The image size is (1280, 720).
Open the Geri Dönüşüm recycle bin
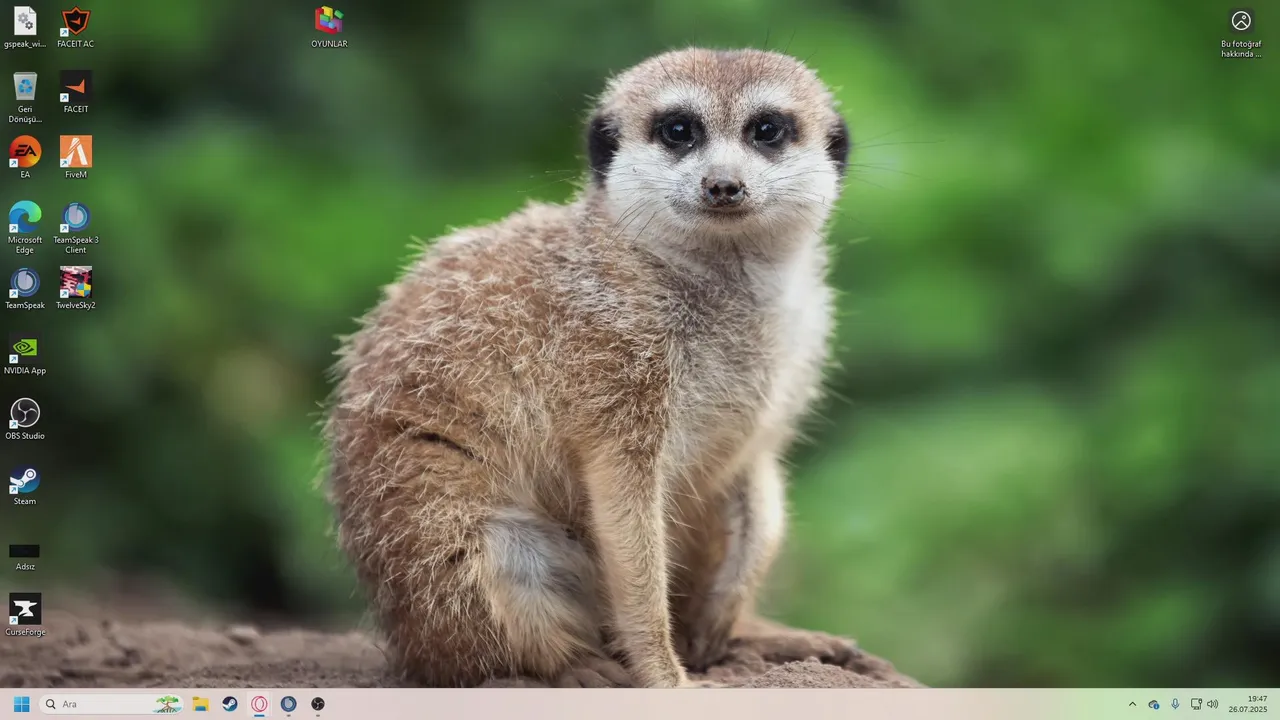(25, 97)
